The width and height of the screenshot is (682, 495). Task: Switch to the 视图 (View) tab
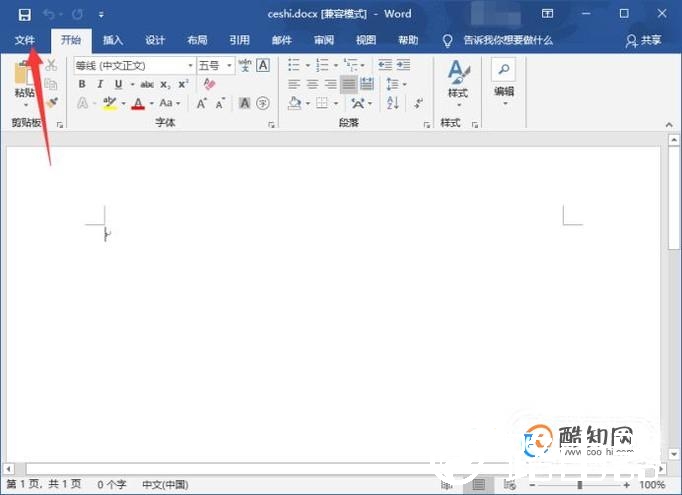(x=366, y=40)
